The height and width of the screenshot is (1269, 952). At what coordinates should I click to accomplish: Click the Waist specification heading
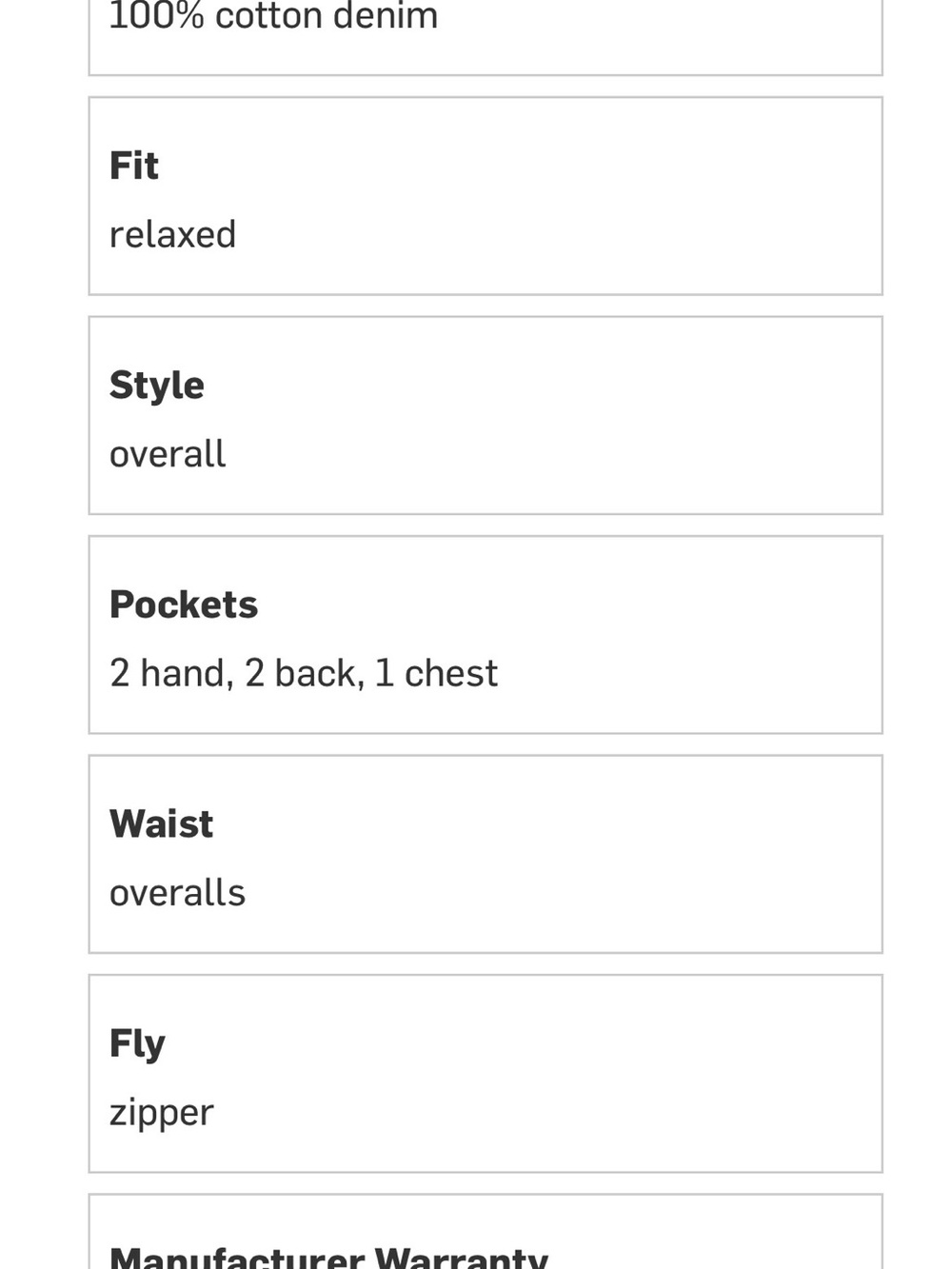(x=162, y=824)
